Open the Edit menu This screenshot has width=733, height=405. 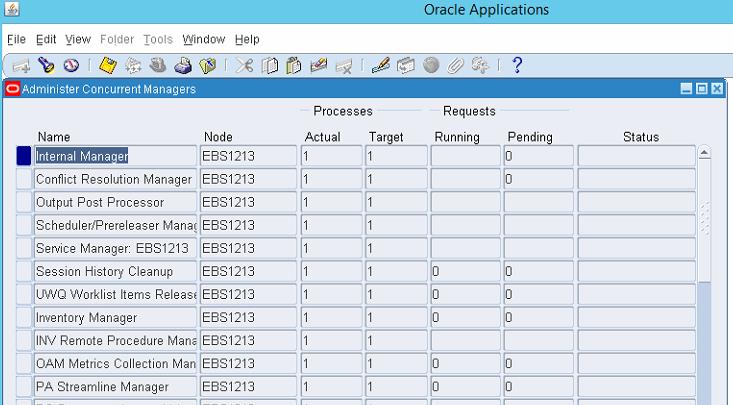coord(46,39)
